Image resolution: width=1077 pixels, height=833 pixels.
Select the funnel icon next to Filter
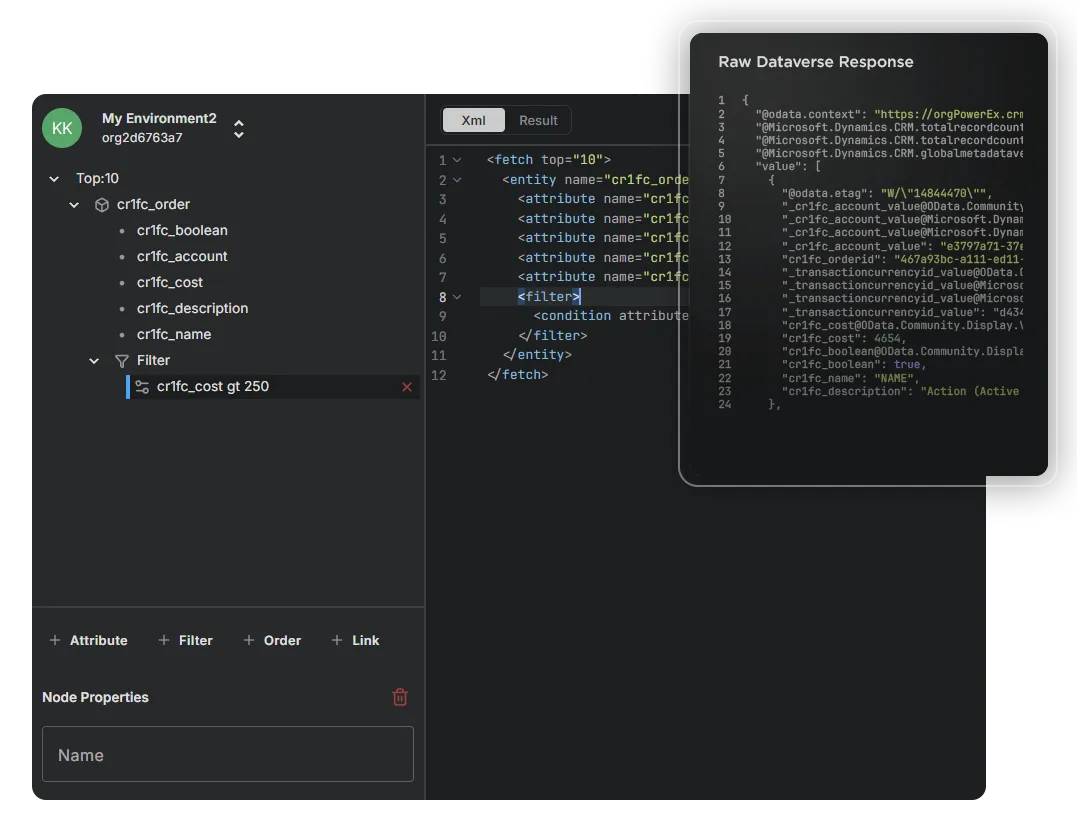click(x=120, y=360)
